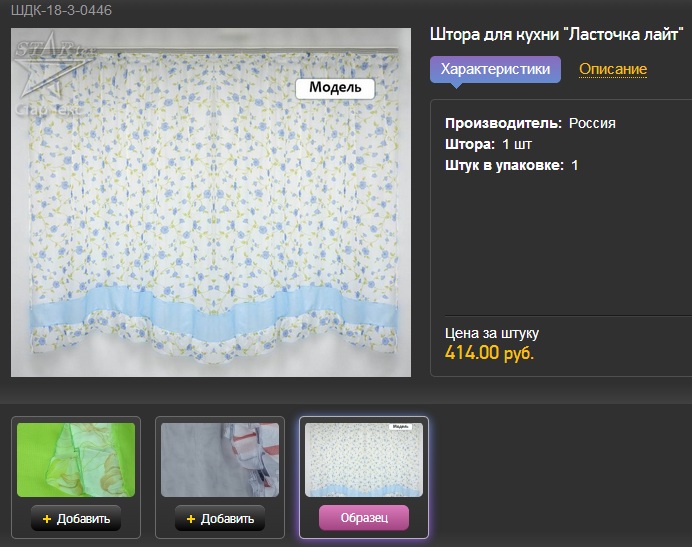Switch to the Описание tab
Image resolution: width=692 pixels, height=547 pixels.
point(613,69)
